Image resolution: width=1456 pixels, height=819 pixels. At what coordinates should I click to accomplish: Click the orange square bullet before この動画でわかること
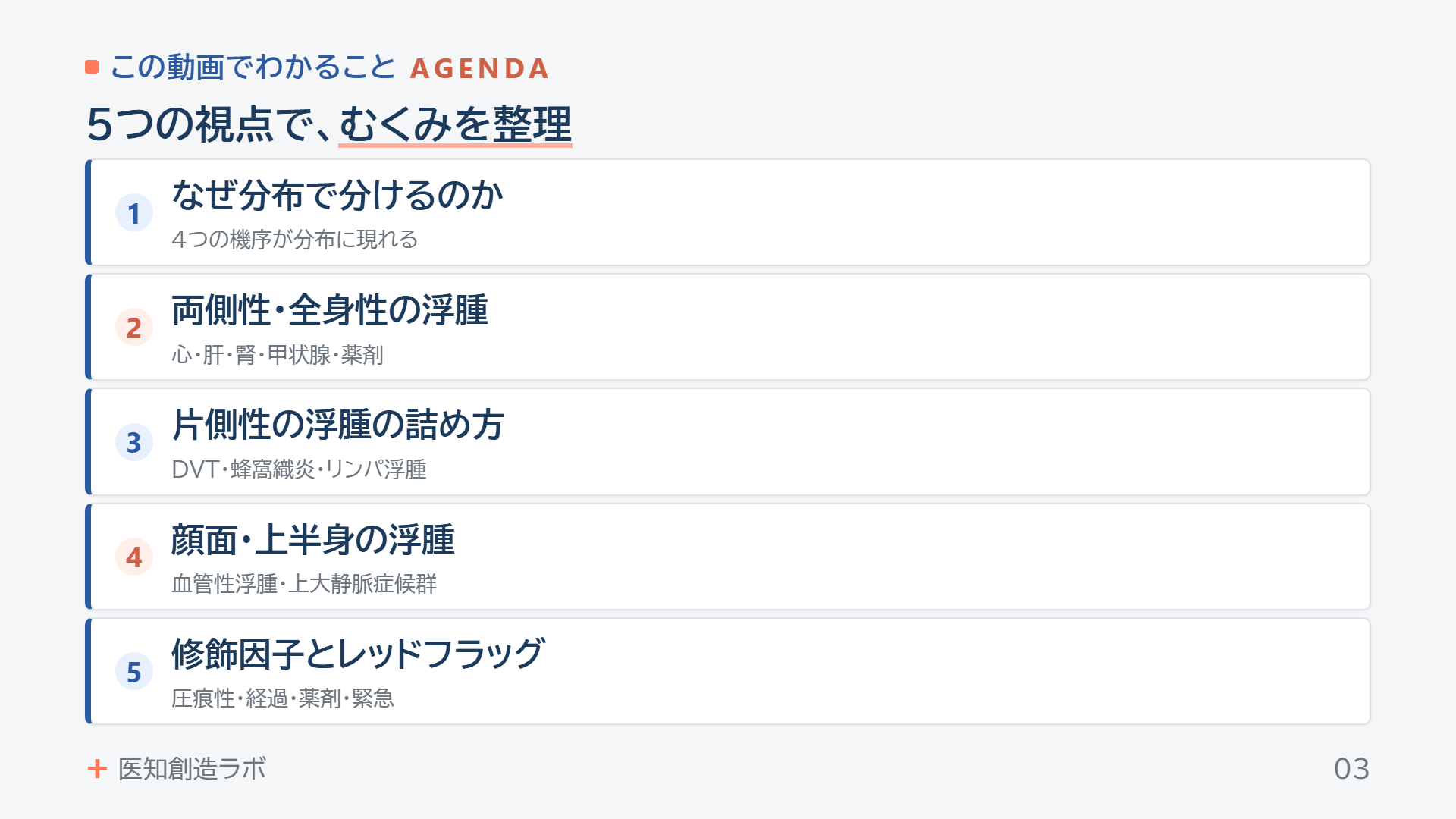coord(92,67)
